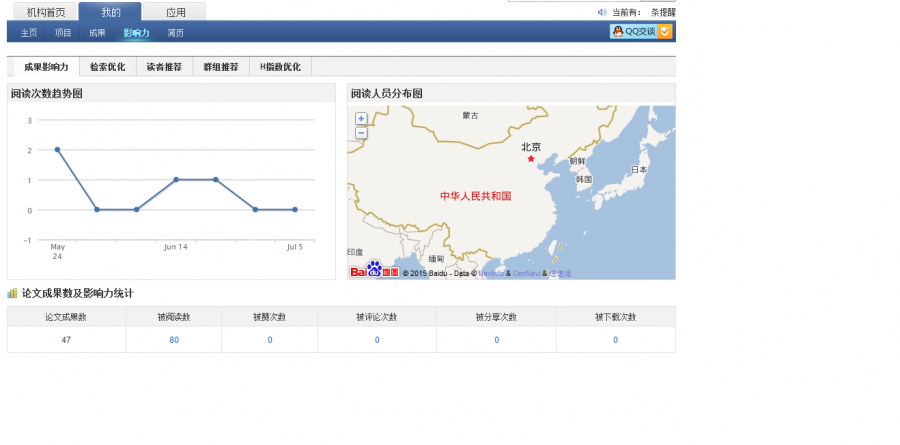Screen dimensions: 900x445
Task: Click the bar chart icon by 论文成果数及影响力统计
Action: (12, 293)
